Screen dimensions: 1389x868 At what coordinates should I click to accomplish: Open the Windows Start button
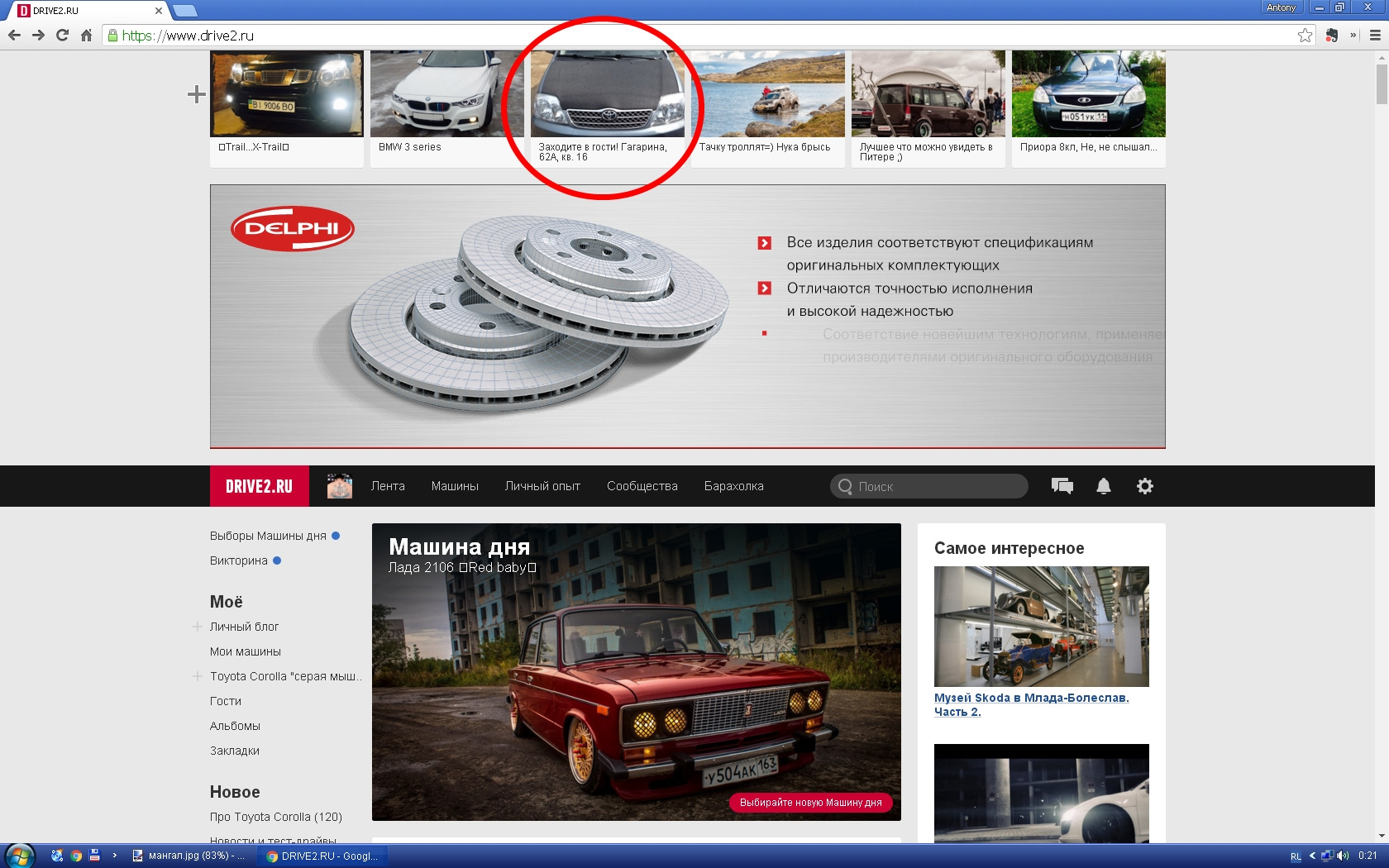(x=18, y=856)
